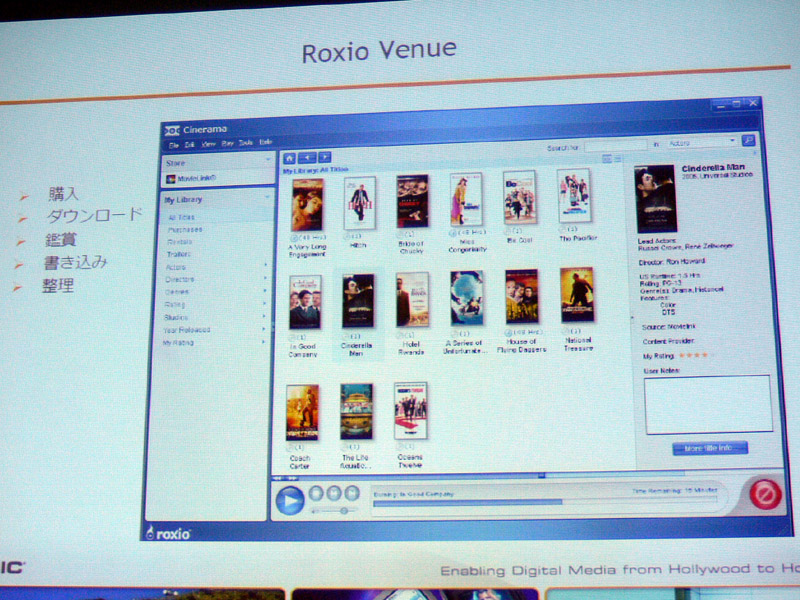Expand the Year Released submenu arrow
Viewport: 800px width, 600px height.
pos(264,329)
